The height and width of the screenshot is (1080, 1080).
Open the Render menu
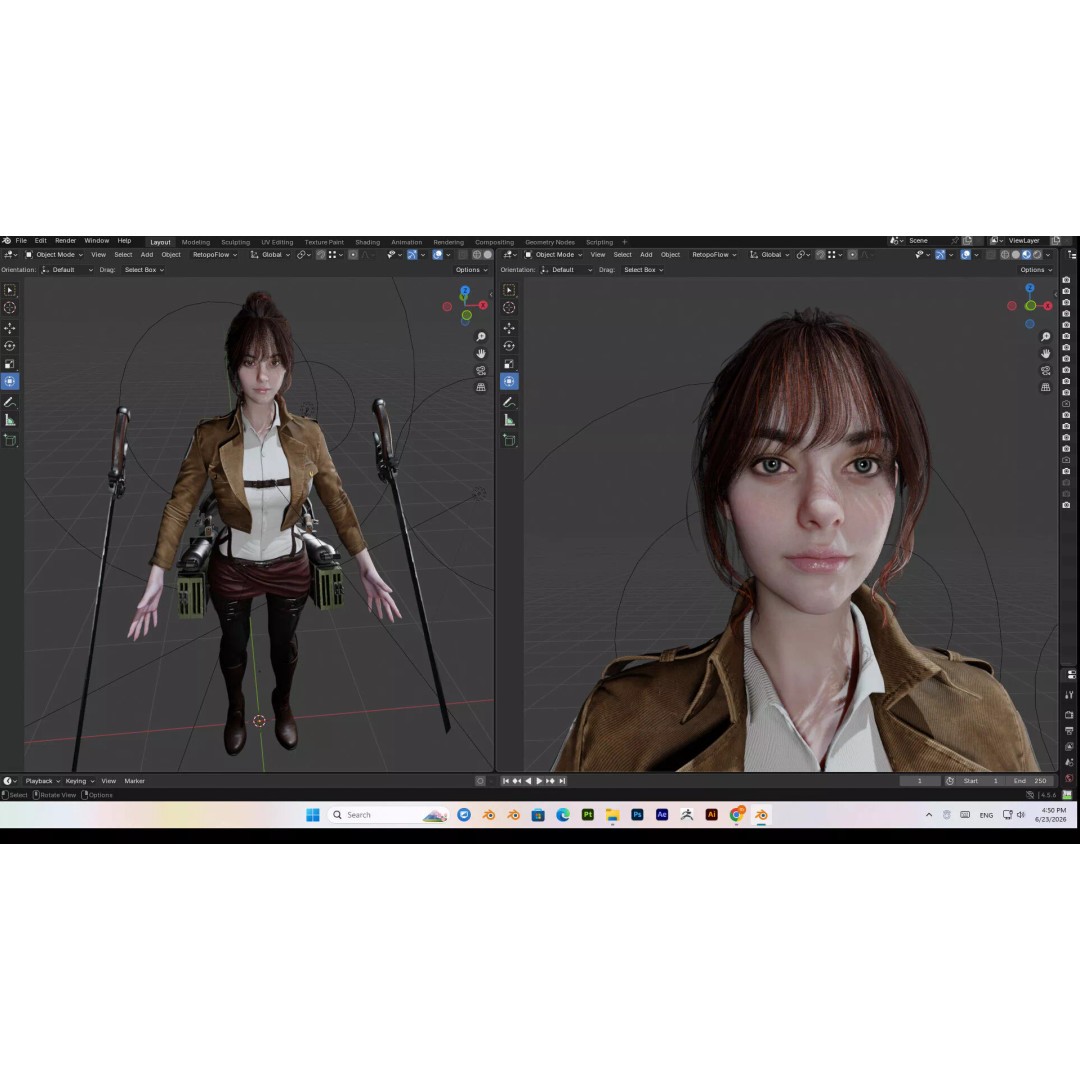(x=65, y=240)
